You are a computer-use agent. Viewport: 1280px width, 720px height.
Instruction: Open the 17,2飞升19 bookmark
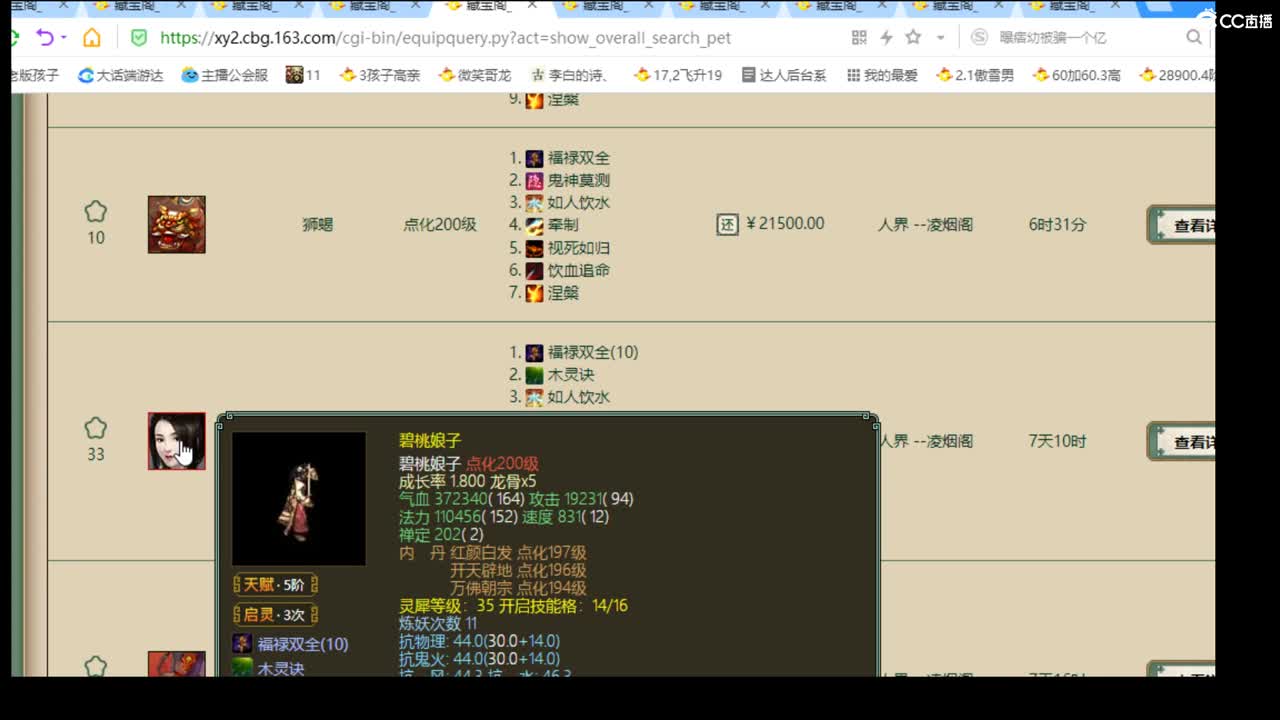[678, 75]
